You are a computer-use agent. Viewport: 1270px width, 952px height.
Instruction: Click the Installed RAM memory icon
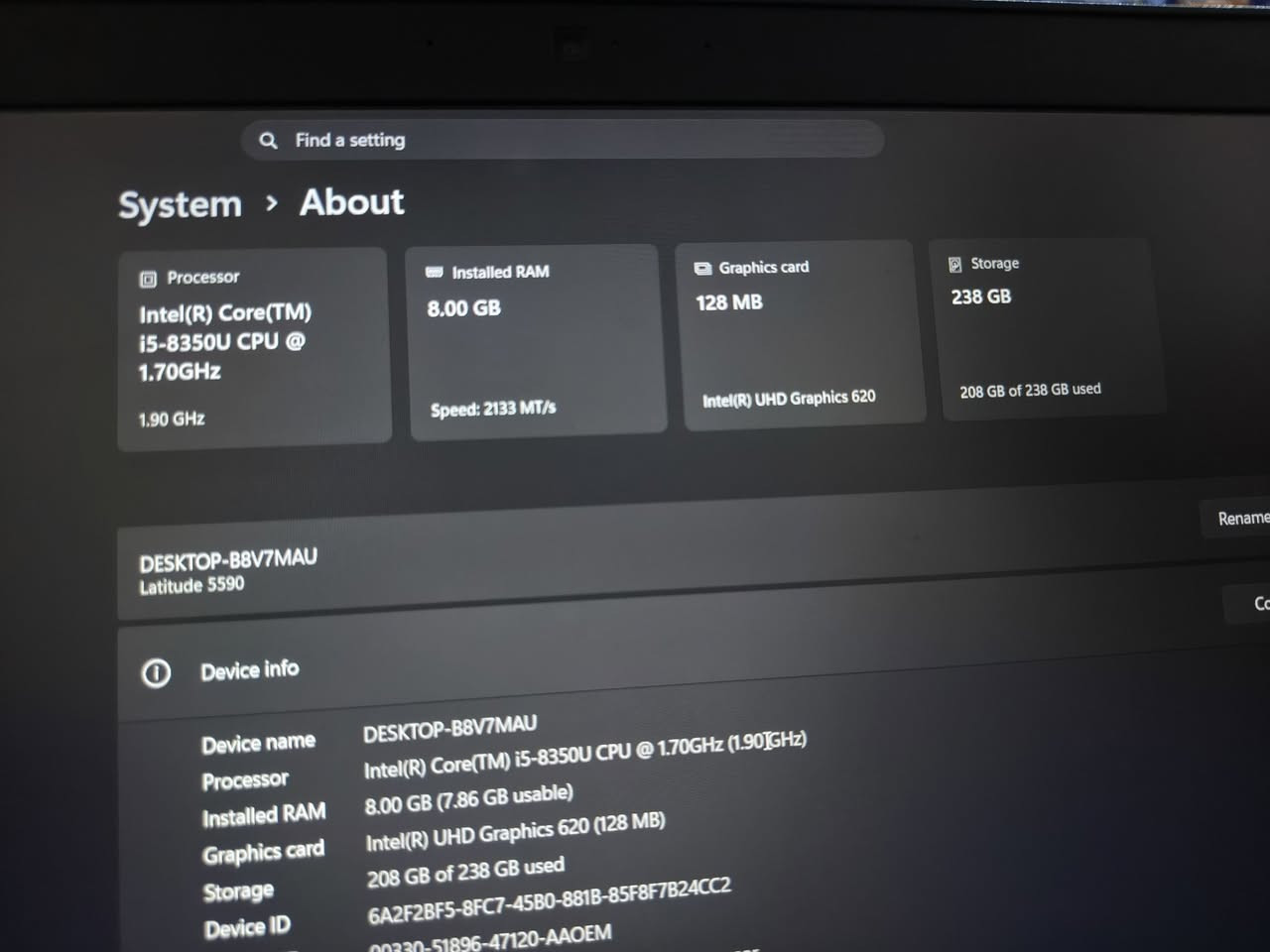click(x=434, y=272)
